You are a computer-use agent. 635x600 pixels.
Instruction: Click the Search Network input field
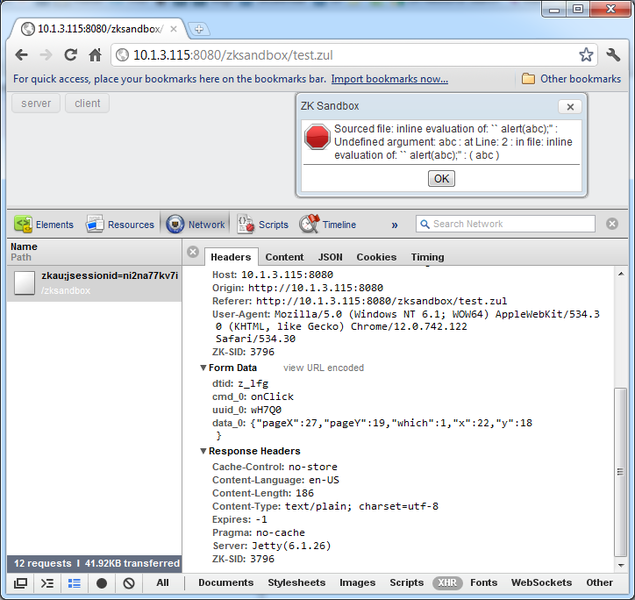[505, 224]
